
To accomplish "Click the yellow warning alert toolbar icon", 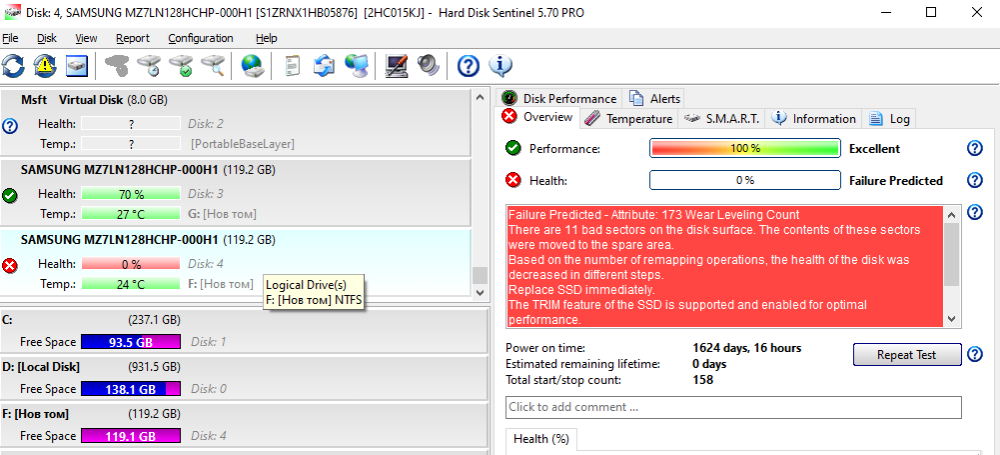I will point(45,66).
